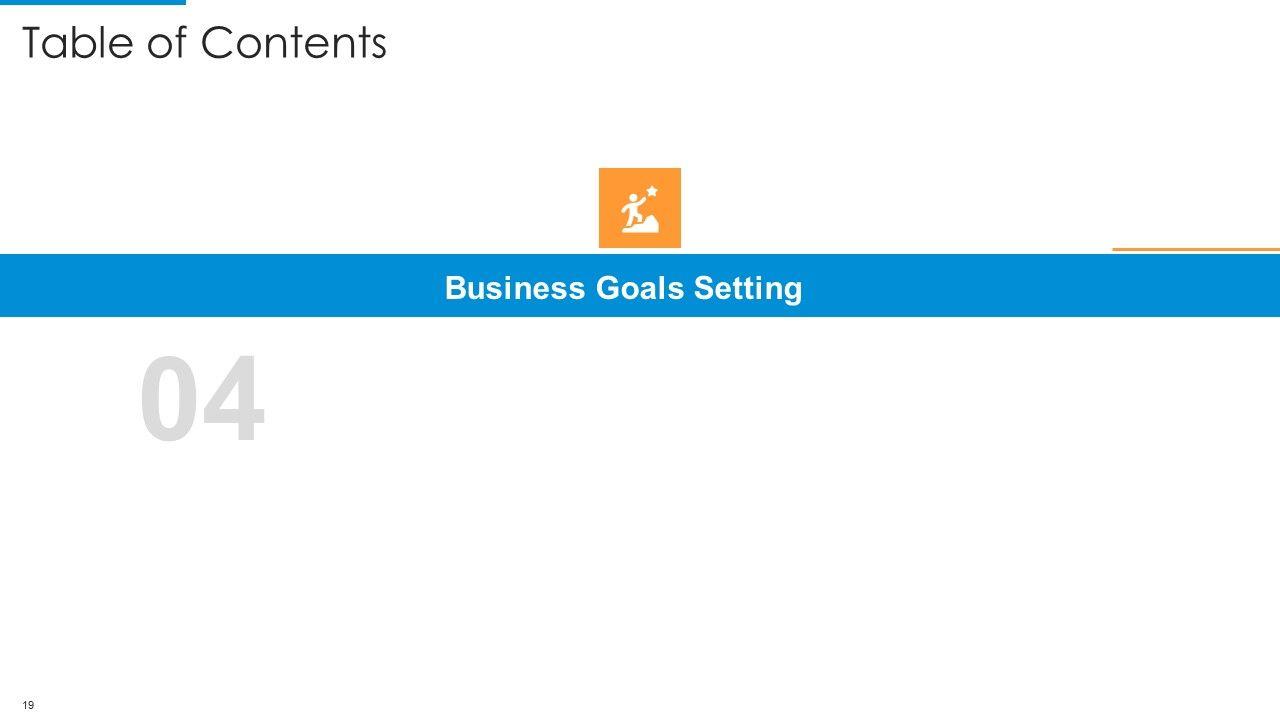Click the digit "4" in the gray number

point(235,400)
